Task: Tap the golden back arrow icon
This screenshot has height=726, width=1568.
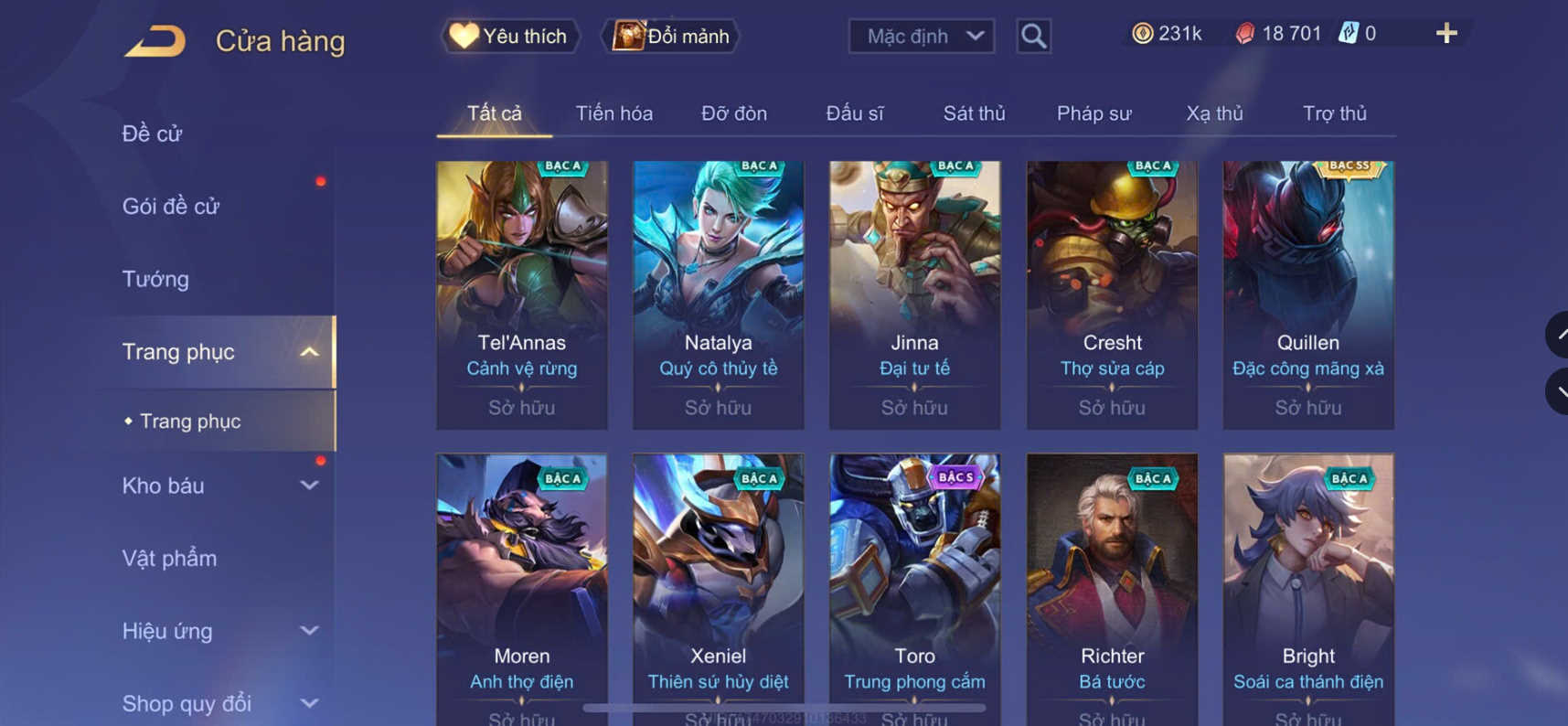Action: coord(155,40)
